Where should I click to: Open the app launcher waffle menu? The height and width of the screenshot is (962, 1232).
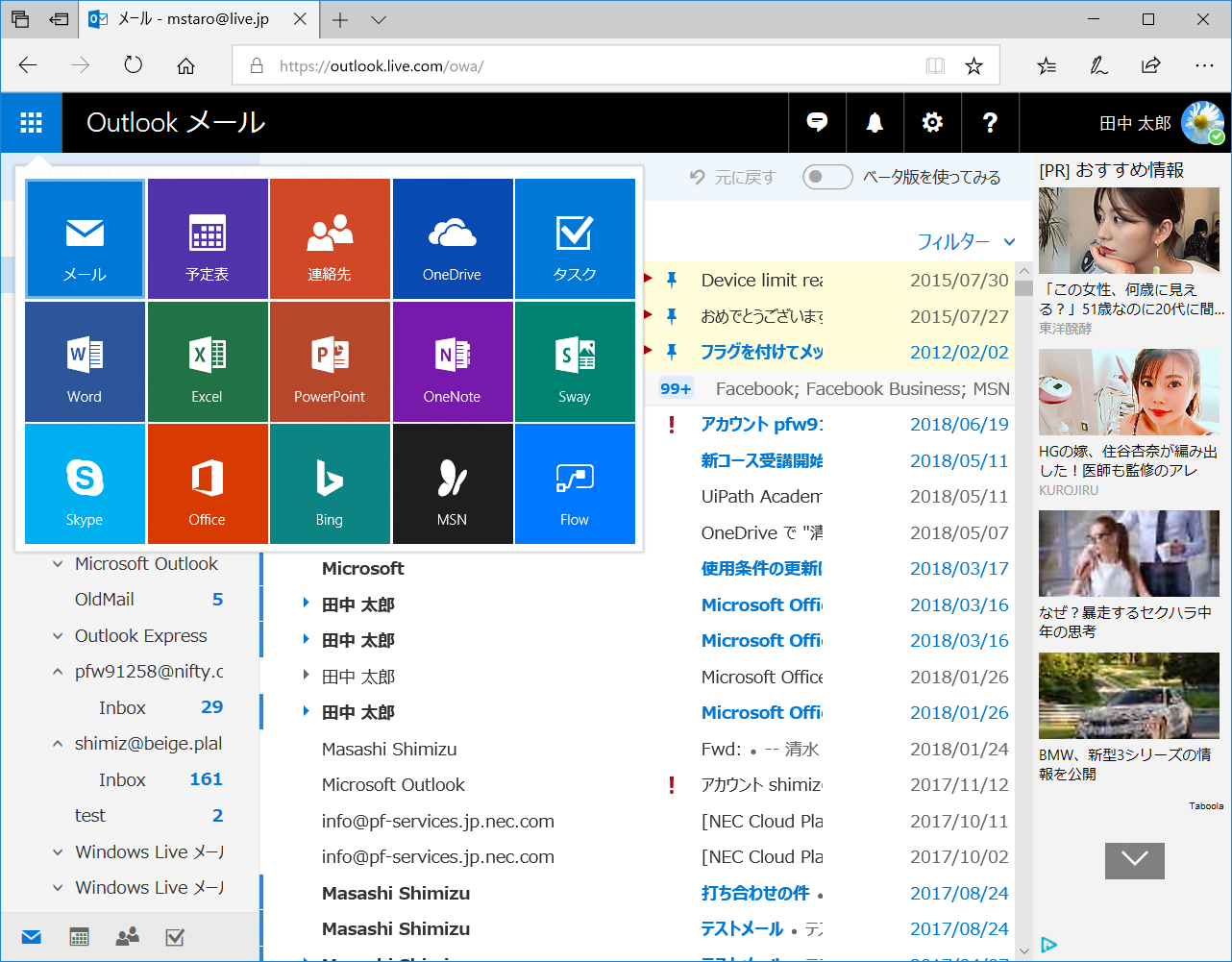(31, 122)
